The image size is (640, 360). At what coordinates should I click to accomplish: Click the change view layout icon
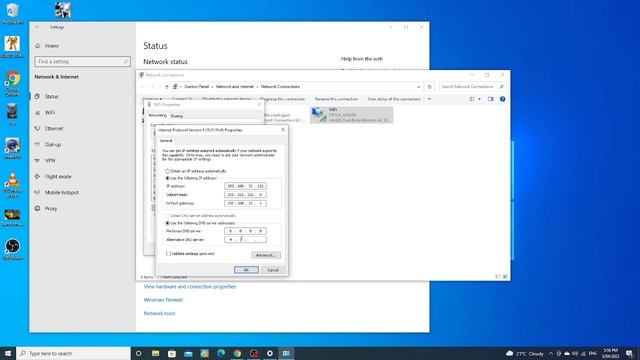472,99
